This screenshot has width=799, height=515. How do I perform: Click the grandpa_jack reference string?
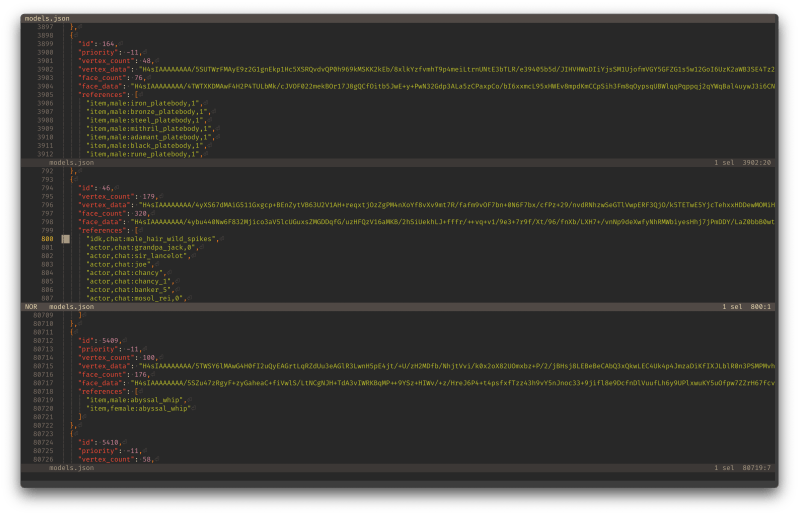[x=143, y=248]
